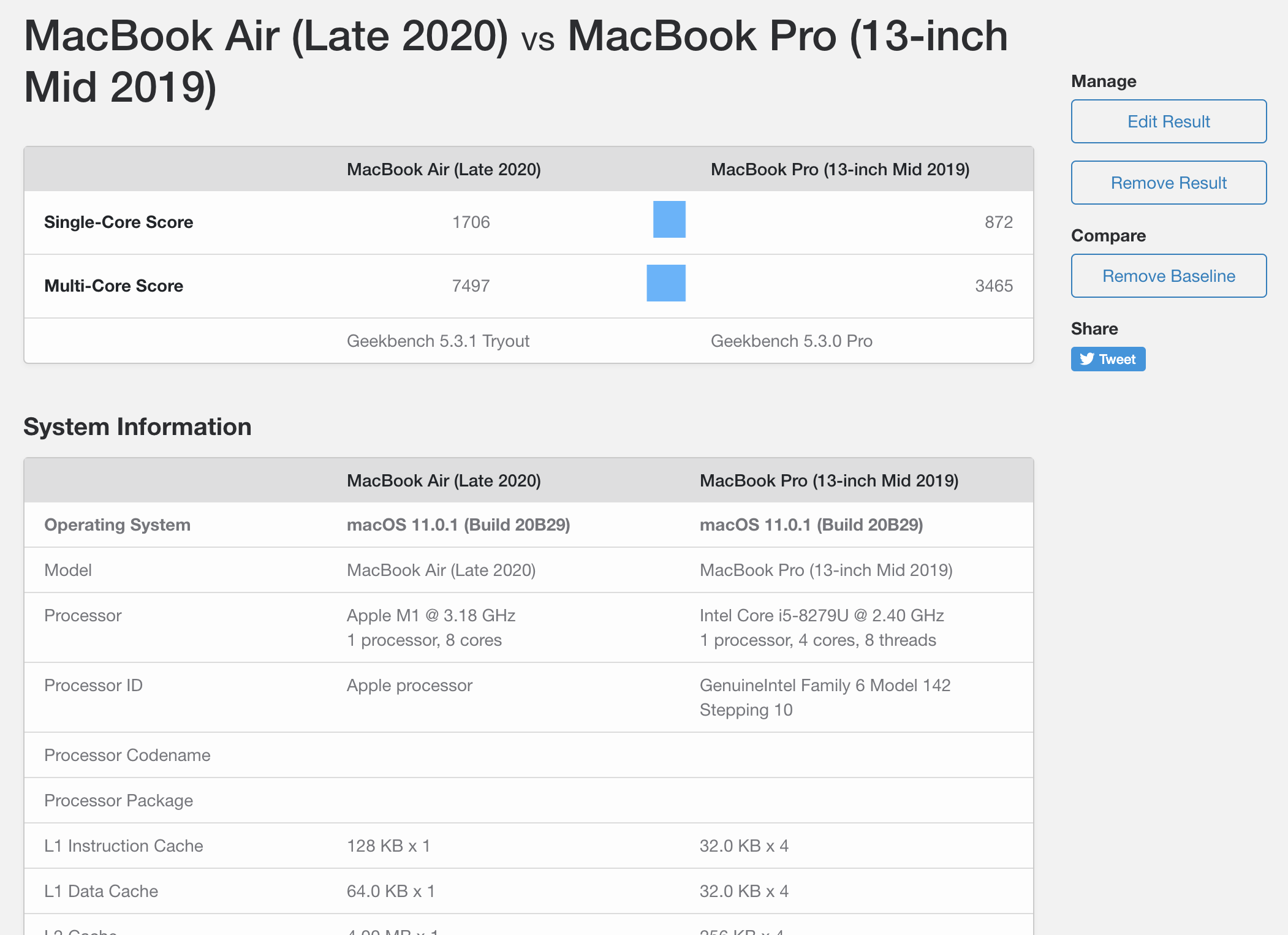Click MacBook Air's macOS 11.0.1 value

(458, 525)
